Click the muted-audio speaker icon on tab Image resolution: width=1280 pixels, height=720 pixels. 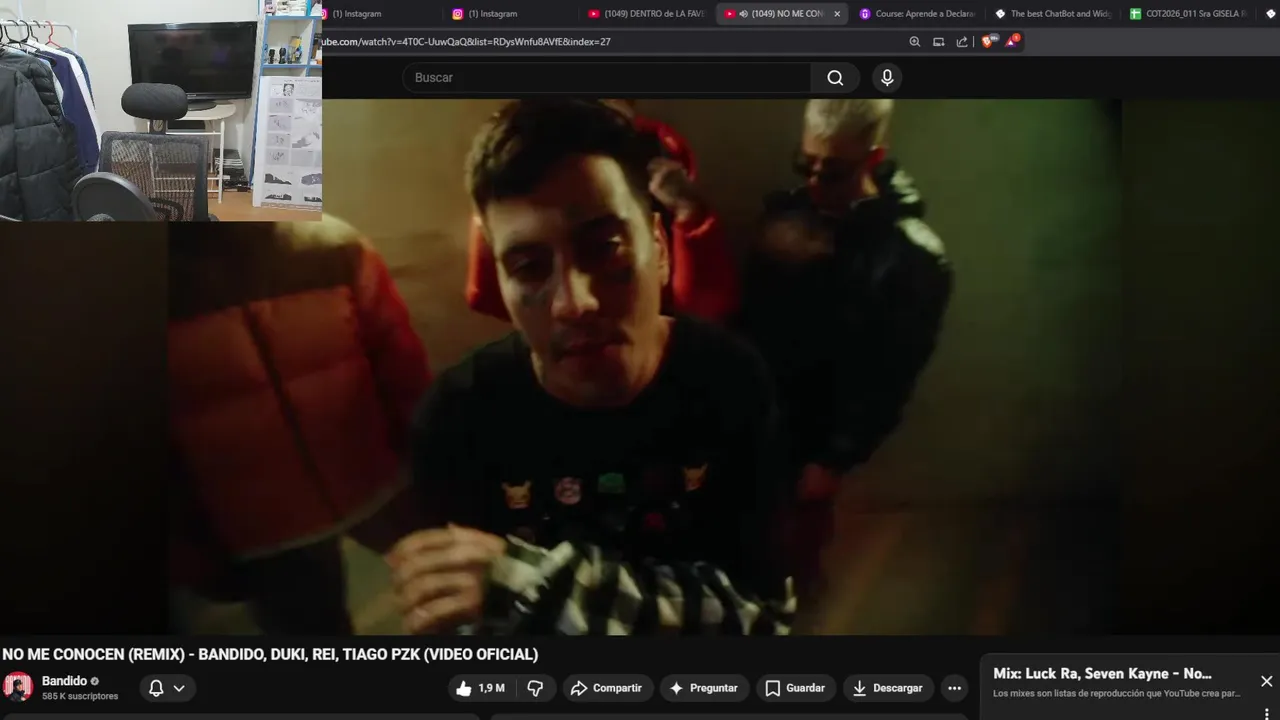743,14
